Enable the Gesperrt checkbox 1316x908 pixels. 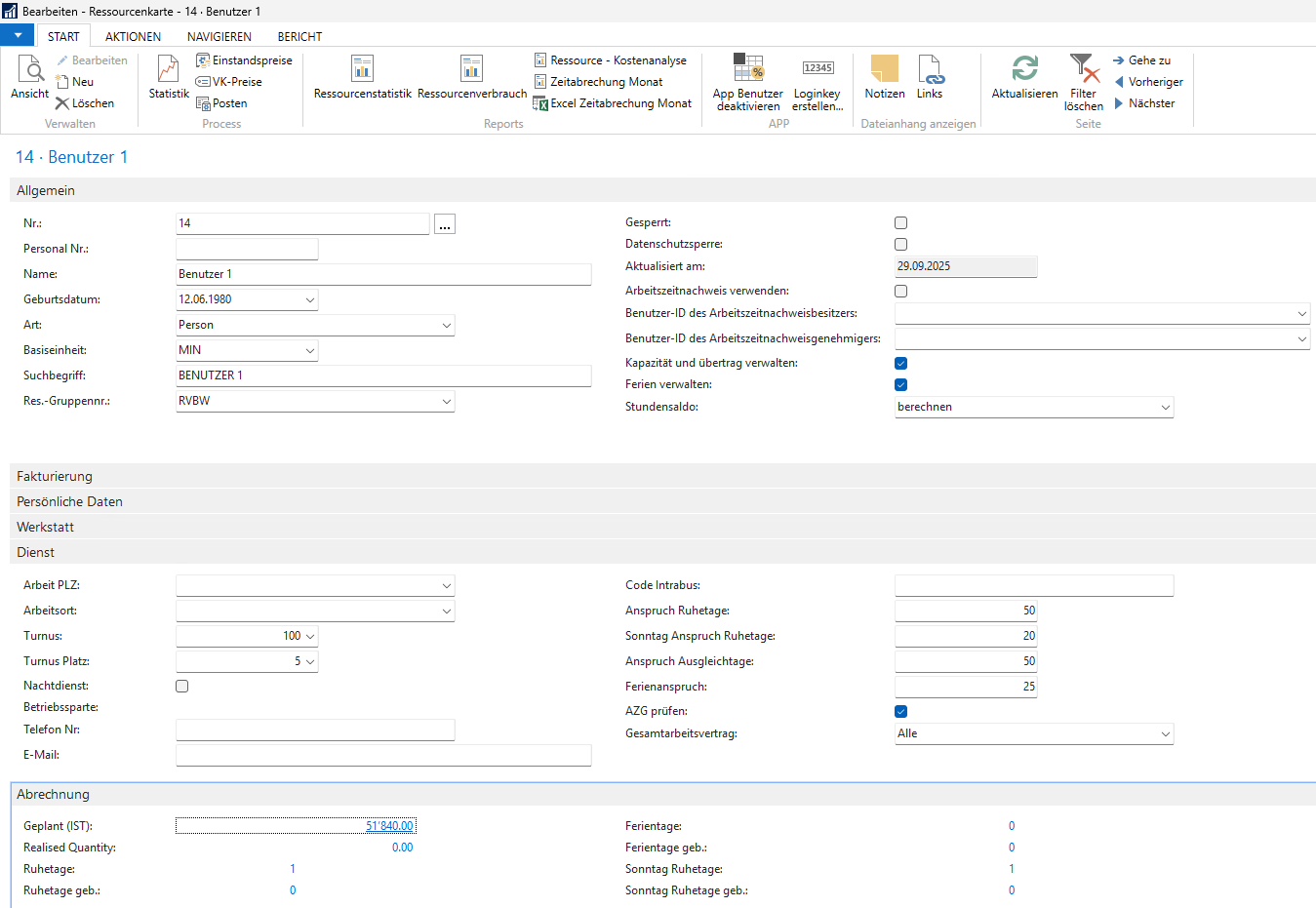900,223
